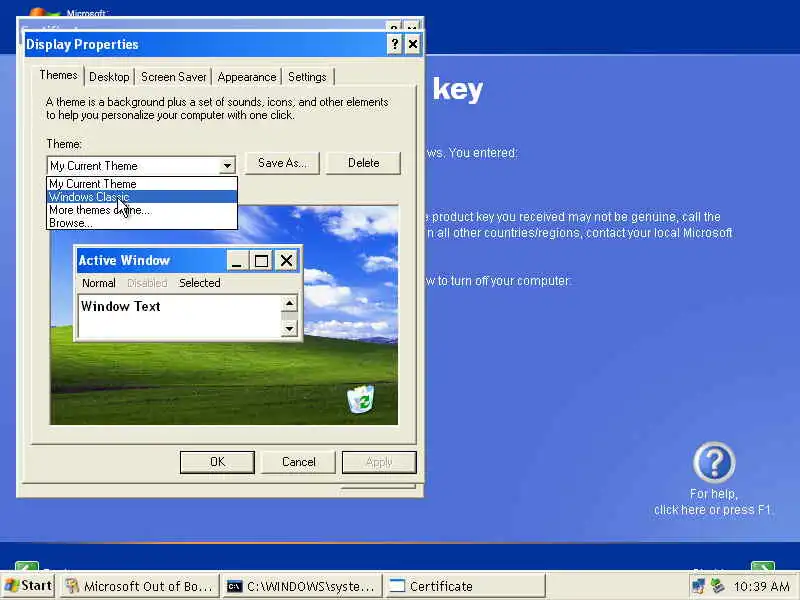Open the Certificate taskbar window

point(465,586)
